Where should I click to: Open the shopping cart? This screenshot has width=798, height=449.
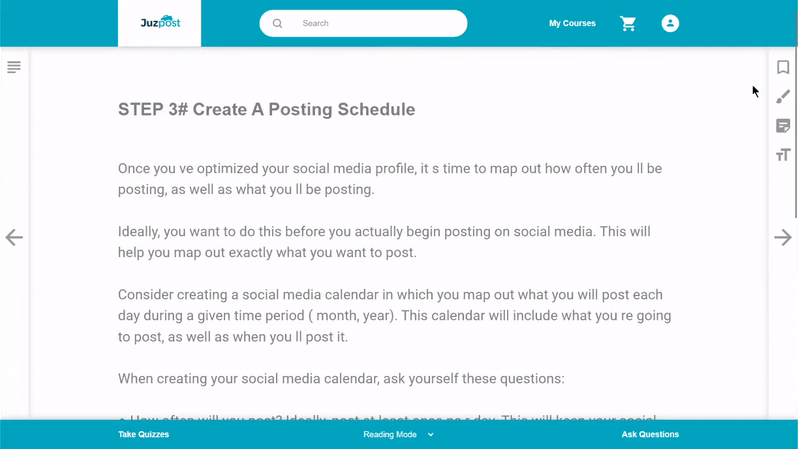[x=628, y=23]
